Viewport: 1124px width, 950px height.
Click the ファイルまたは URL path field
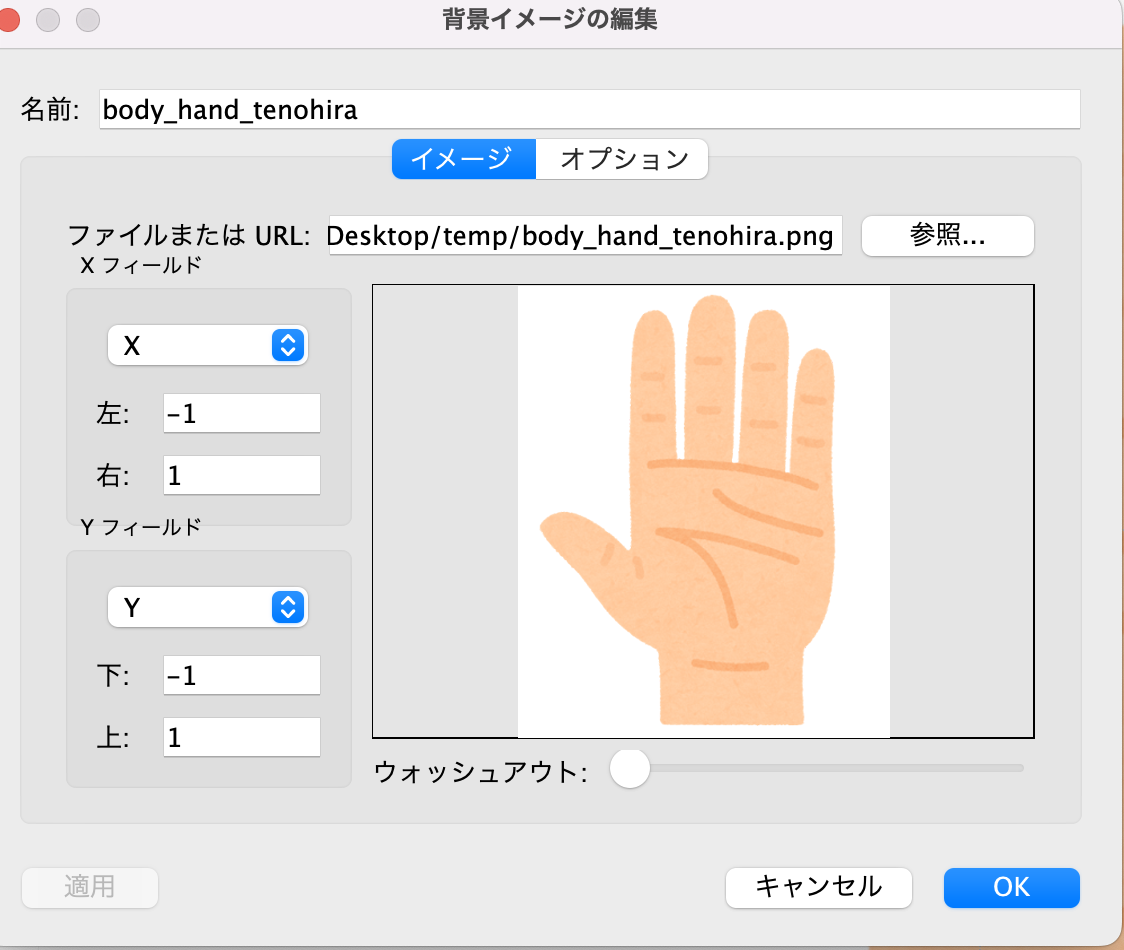point(585,235)
